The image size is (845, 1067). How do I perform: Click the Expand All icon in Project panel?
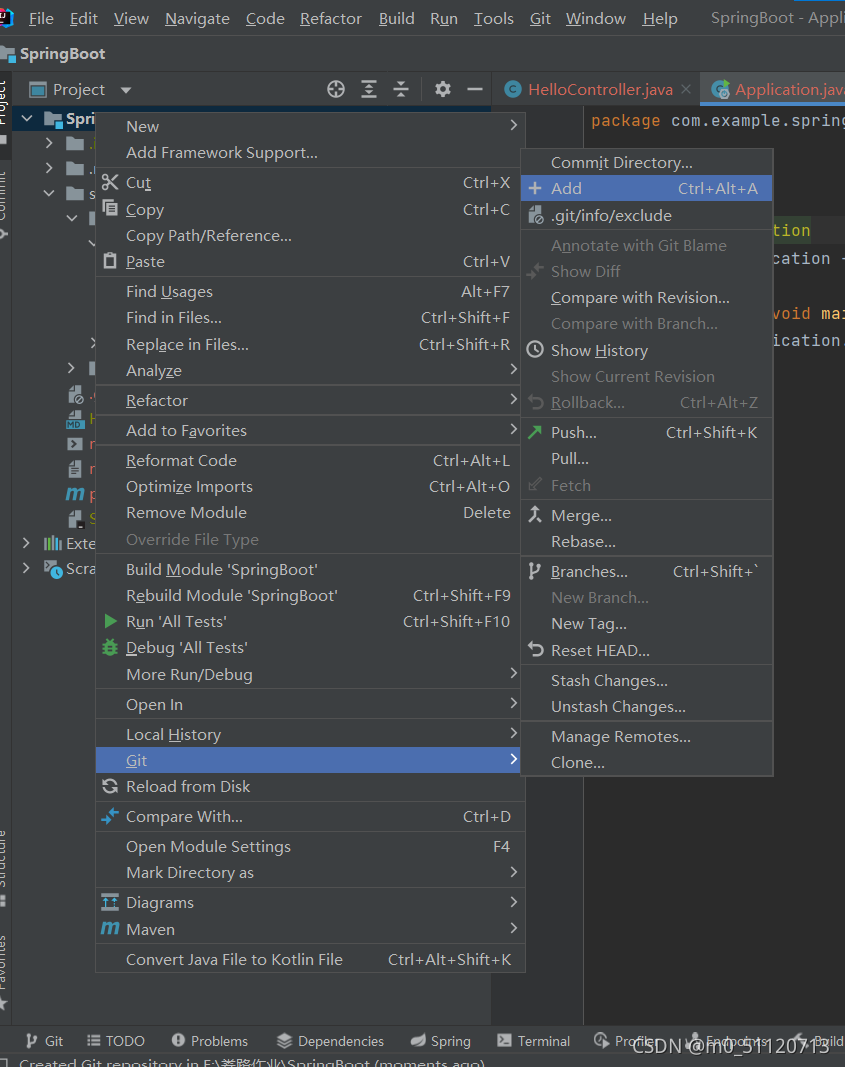click(x=369, y=89)
